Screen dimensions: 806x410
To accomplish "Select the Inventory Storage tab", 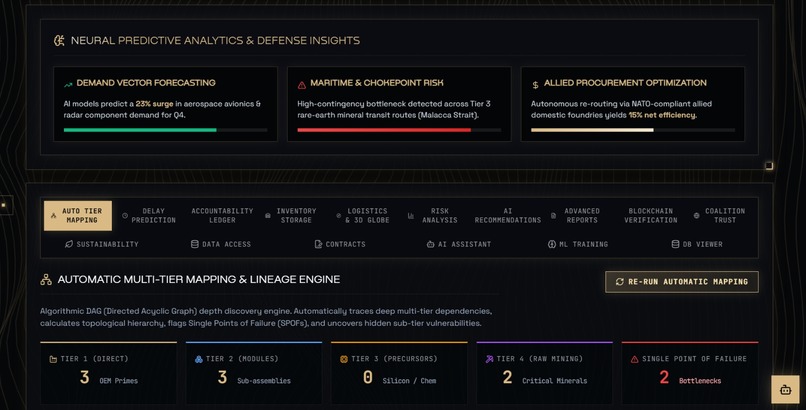I will (x=291, y=215).
